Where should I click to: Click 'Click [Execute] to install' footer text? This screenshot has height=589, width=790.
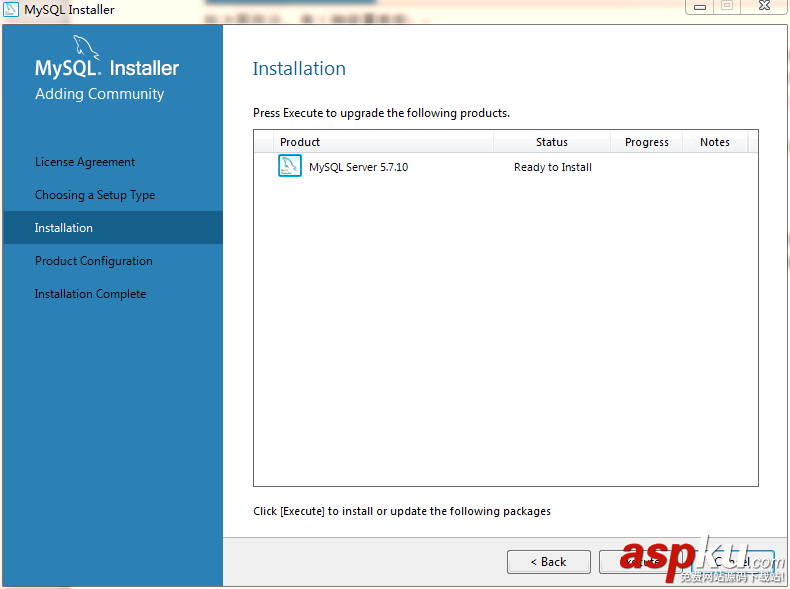tap(402, 511)
